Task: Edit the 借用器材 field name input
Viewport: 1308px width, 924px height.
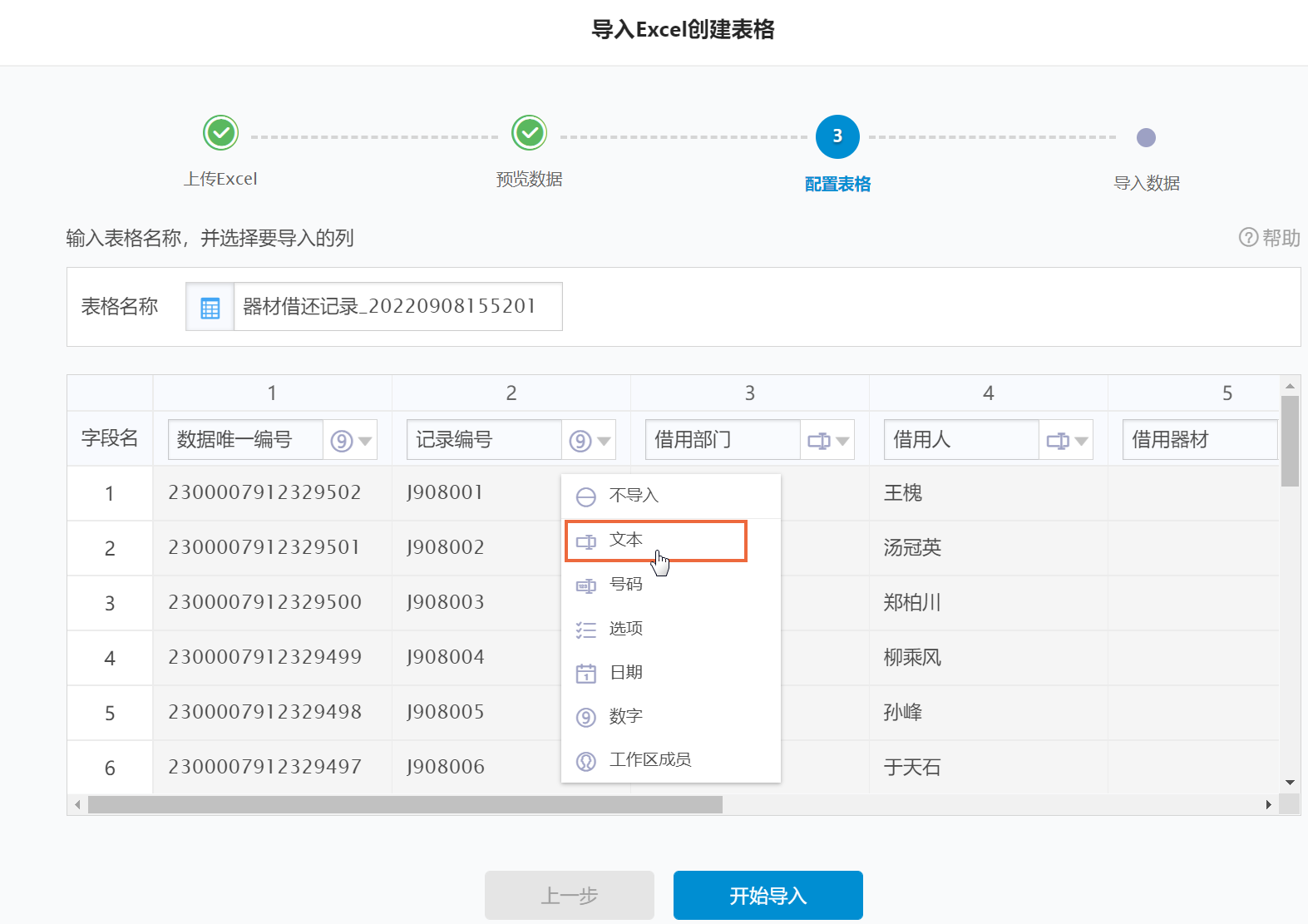Action: tap(1200, 440)
